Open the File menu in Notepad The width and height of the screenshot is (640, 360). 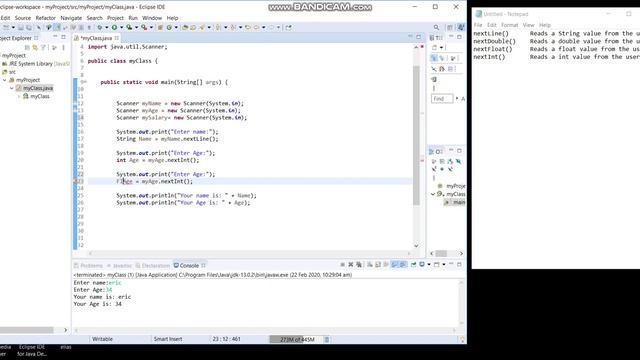pyautogui.click(x=478, y=25)
